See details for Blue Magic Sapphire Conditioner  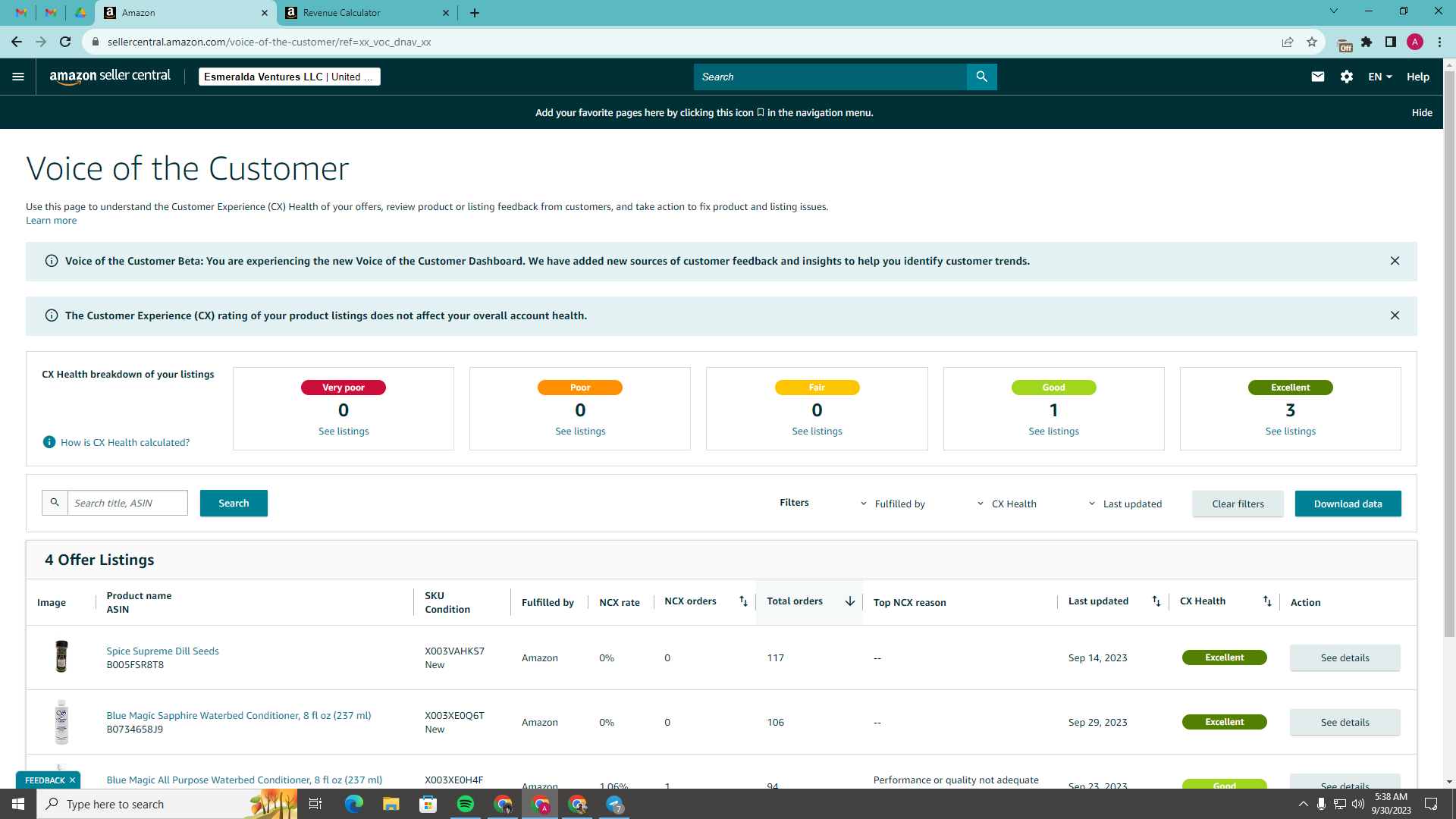(1345, 723)
